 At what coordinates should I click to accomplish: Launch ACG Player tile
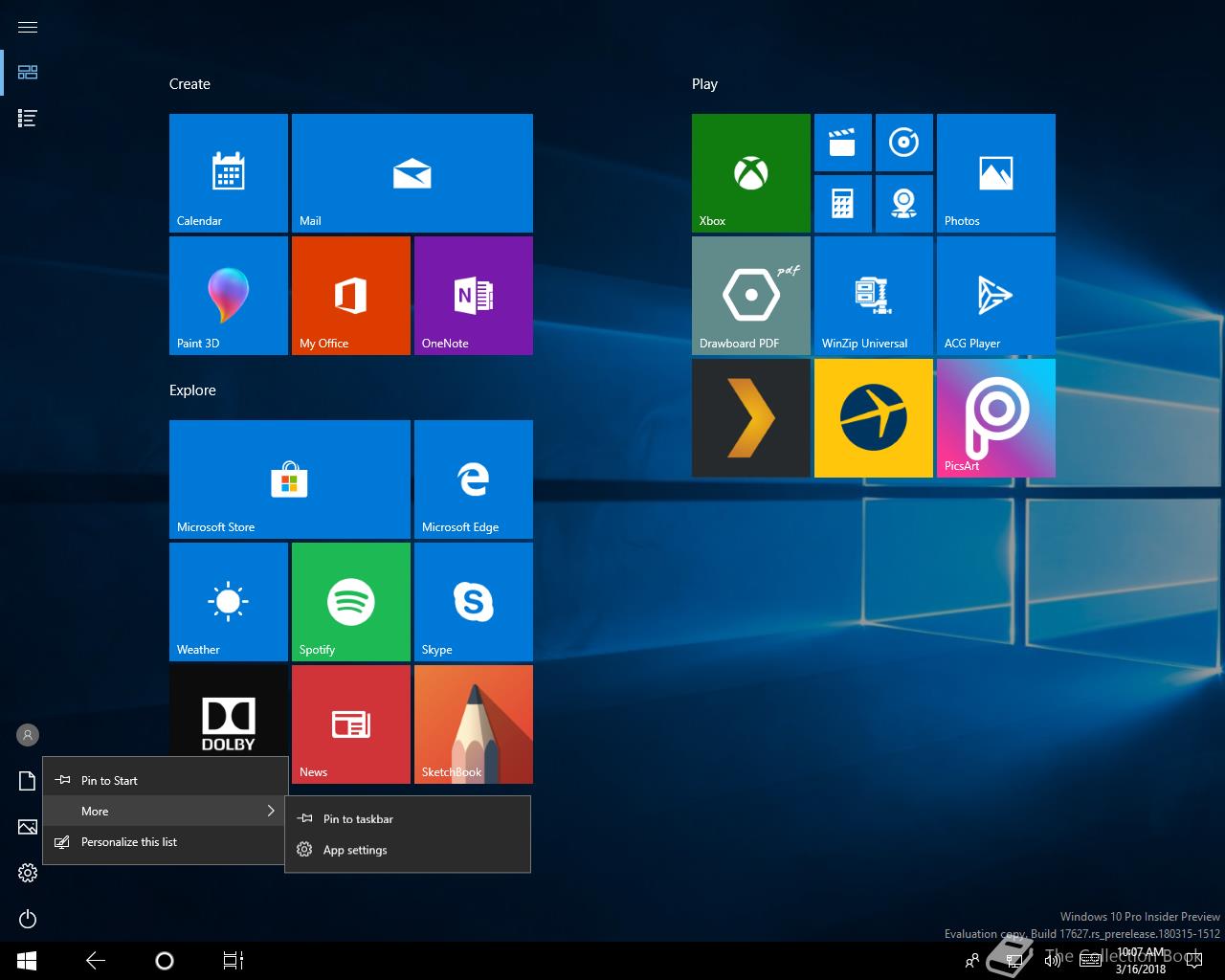pos(996,296)
